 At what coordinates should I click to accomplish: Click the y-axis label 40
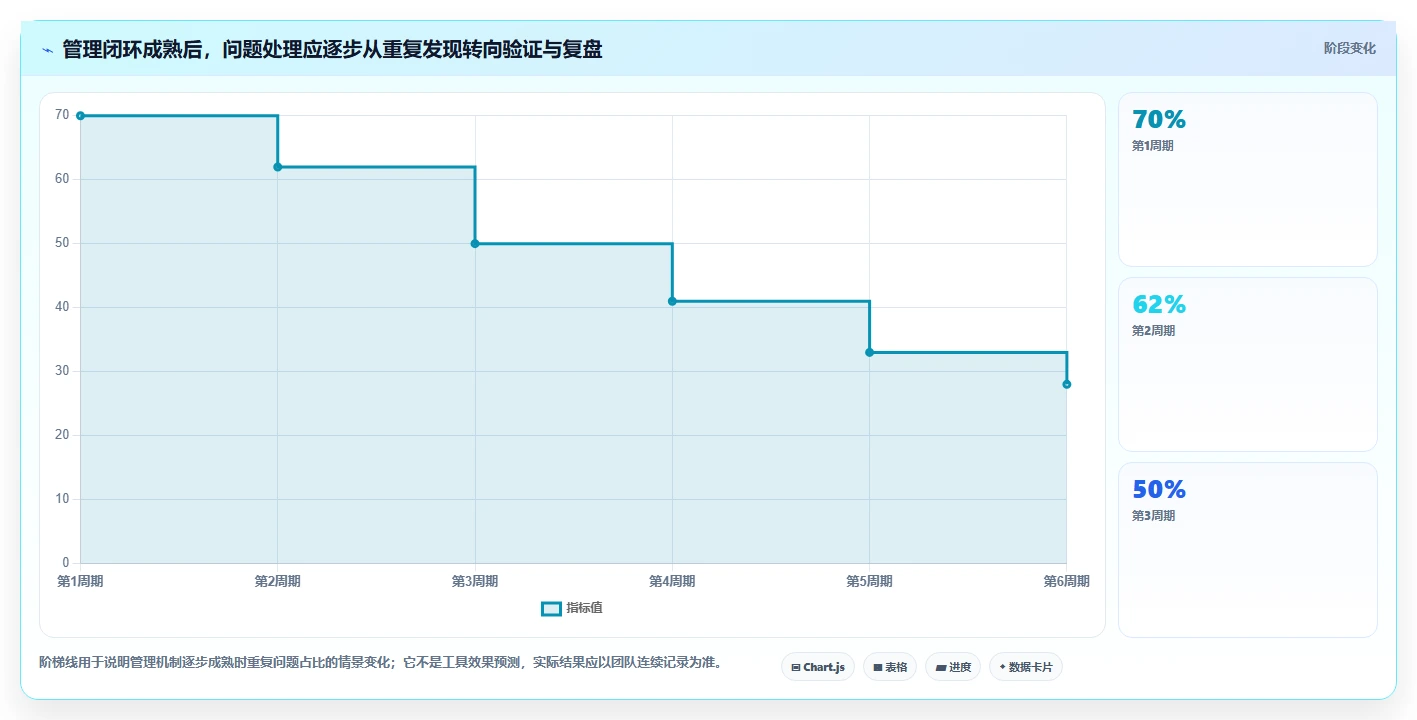click(63, 307)
